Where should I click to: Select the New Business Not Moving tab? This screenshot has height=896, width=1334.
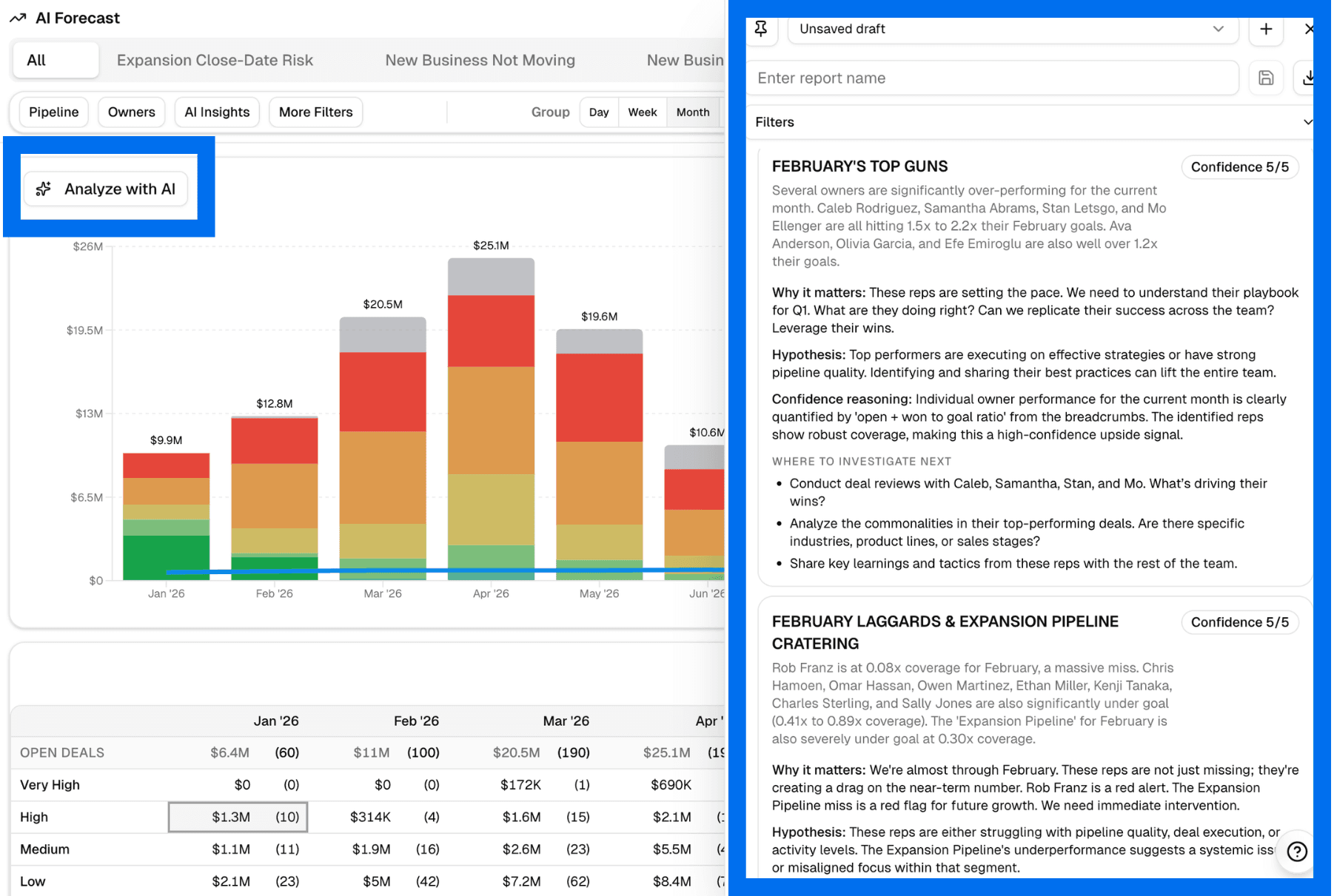pyautogui.click(x=480, y=60)
